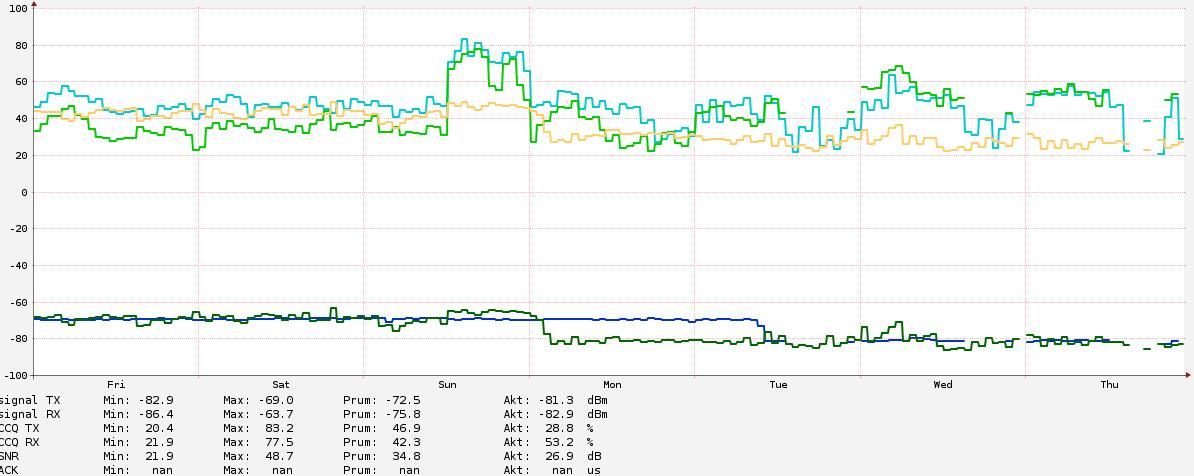Select the CCQ RX Max value 77.5

click(x=280, y=442)
